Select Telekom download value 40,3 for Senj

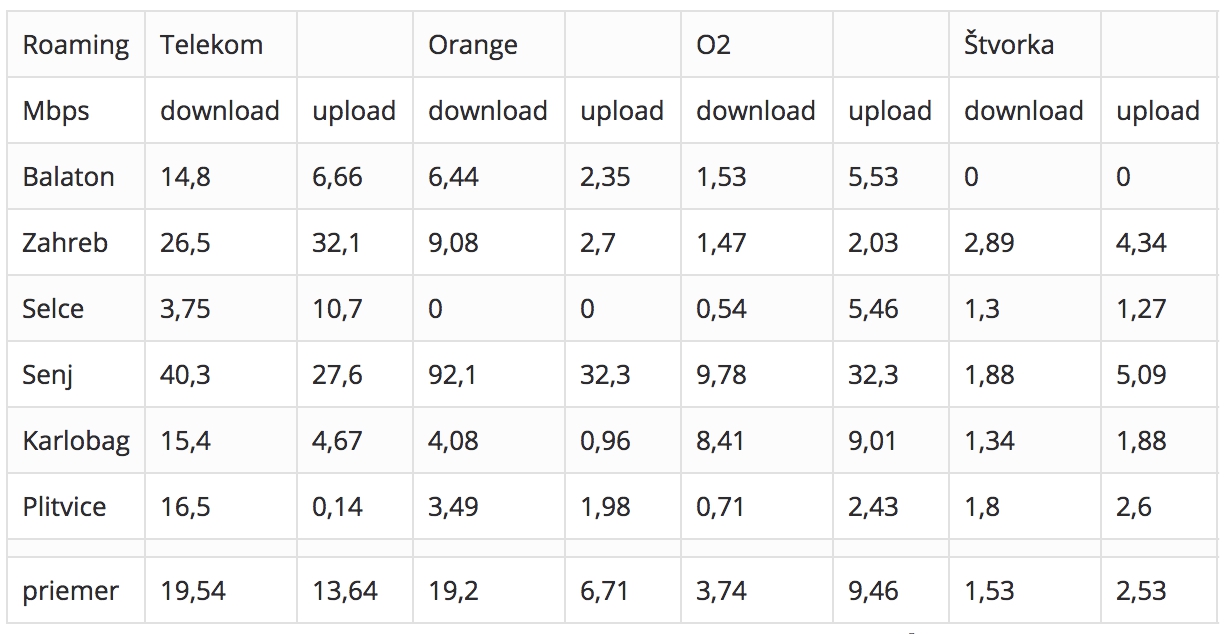click(x=186, y=375)
